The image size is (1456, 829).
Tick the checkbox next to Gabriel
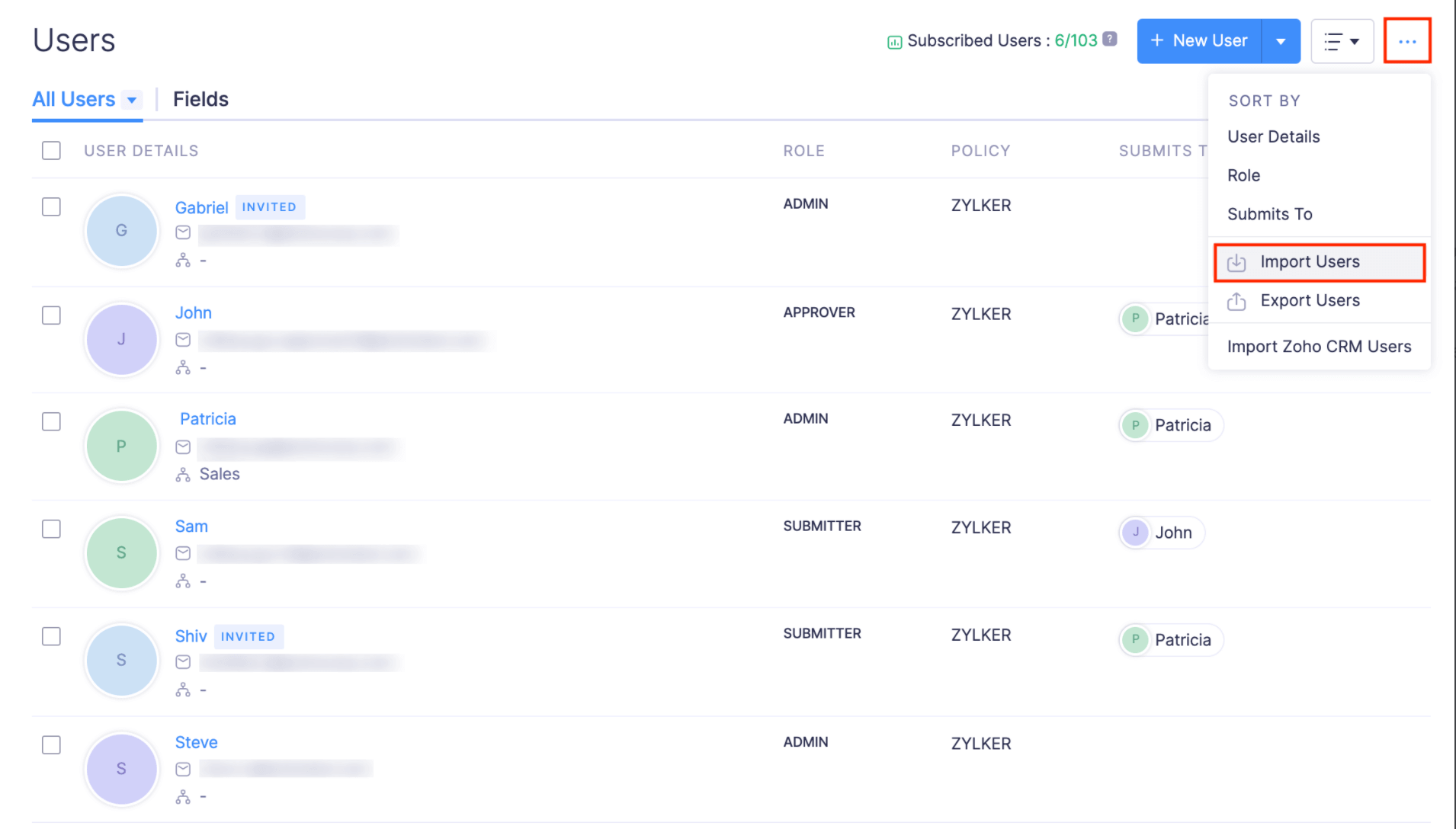[x=51, y=207]
